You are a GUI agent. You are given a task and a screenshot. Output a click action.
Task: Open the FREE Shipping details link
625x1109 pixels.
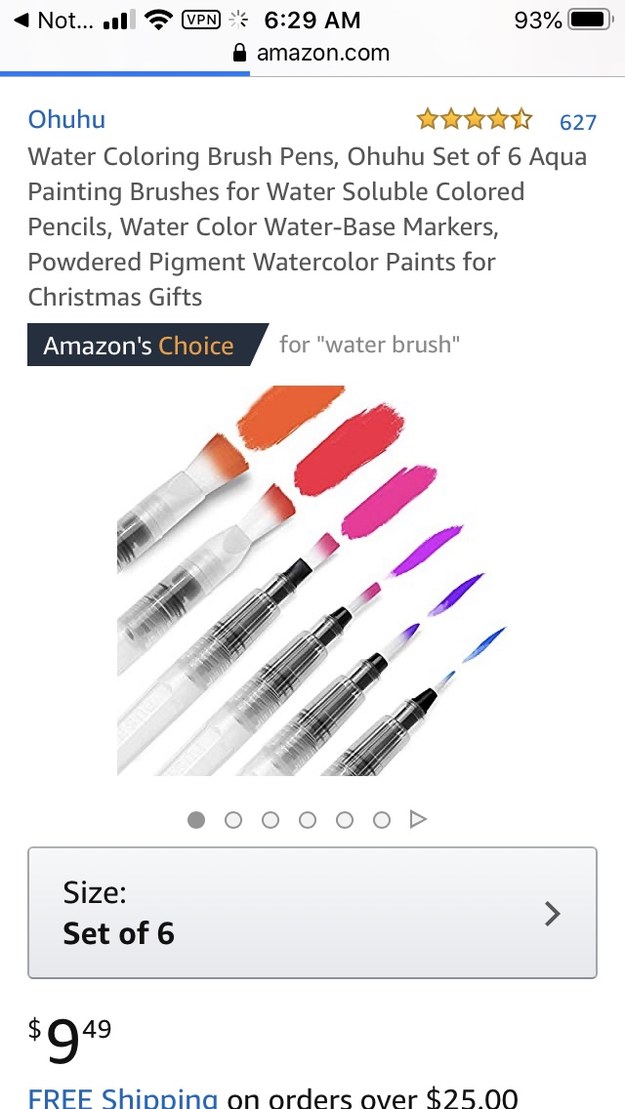pos(122,1097)
